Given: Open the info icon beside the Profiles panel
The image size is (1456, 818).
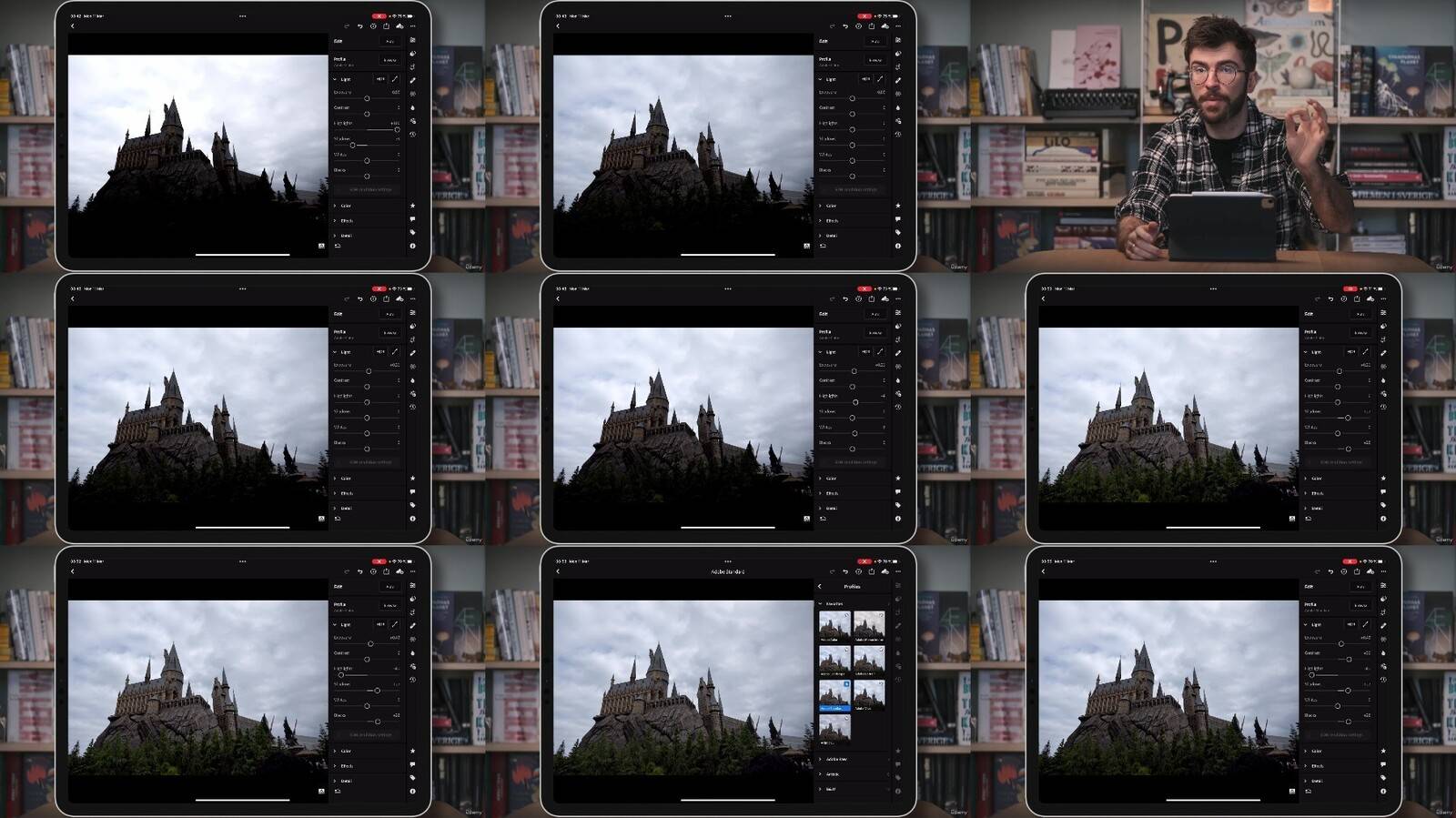Looking at the screenshot, I should click(897, 791).
